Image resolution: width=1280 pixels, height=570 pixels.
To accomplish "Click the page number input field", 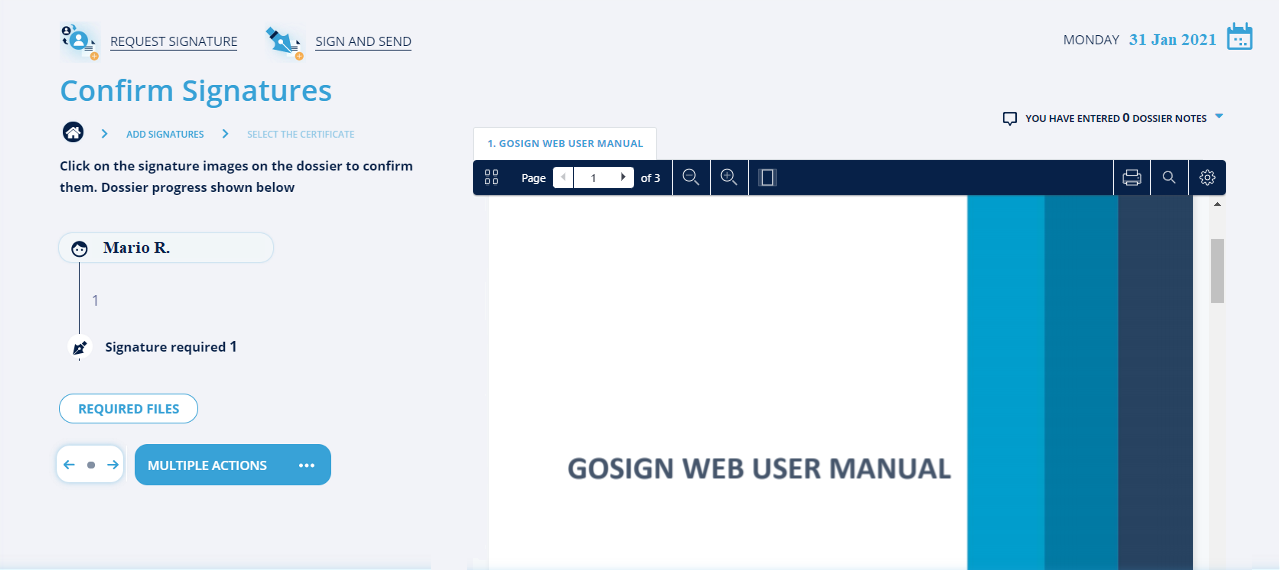I will (593, 178).
